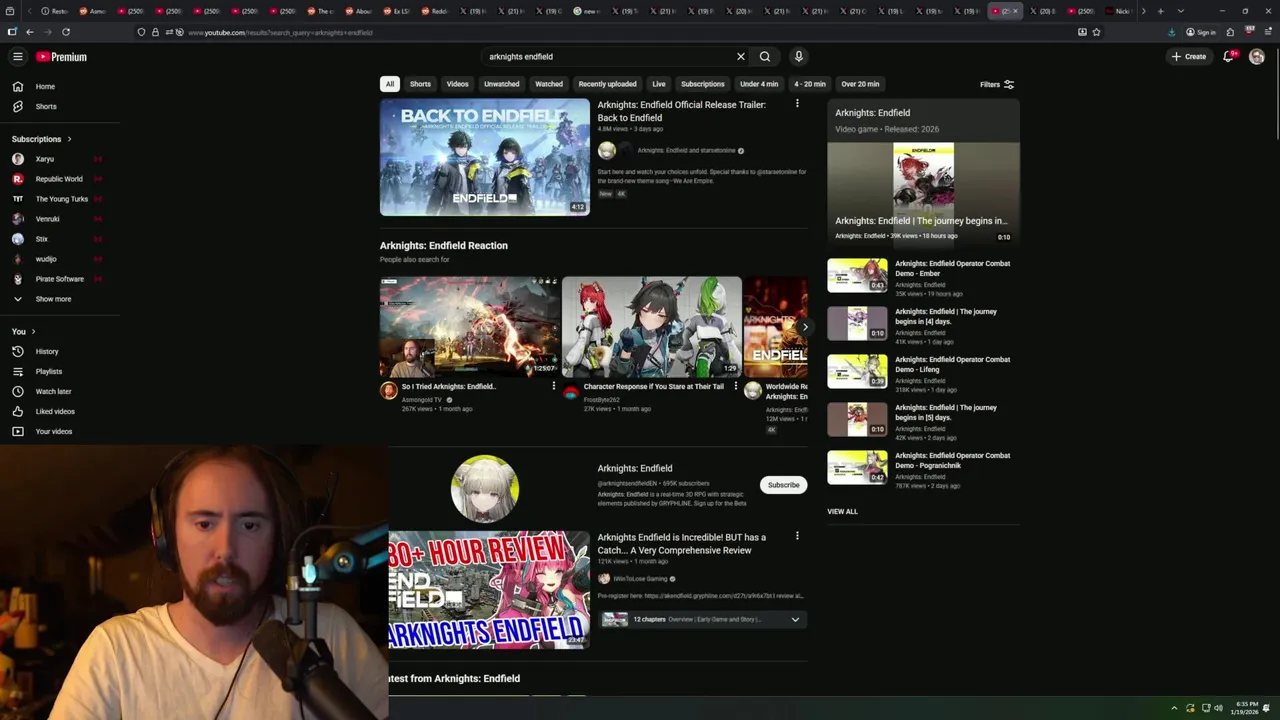The image size is (1280, 720).
Task: Select the Live filter chip
Action: click(658, 84)
